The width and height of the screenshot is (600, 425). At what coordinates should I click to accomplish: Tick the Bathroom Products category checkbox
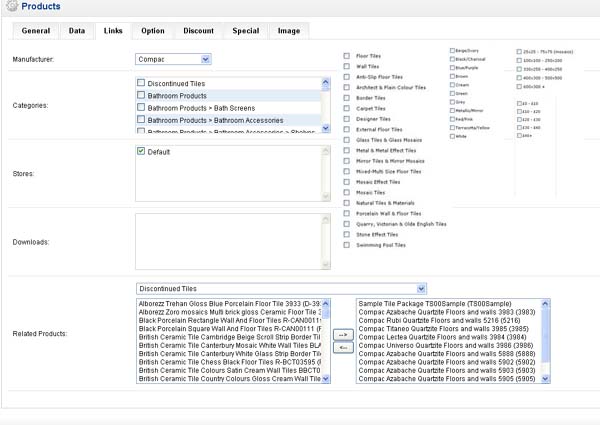point(141,95)
